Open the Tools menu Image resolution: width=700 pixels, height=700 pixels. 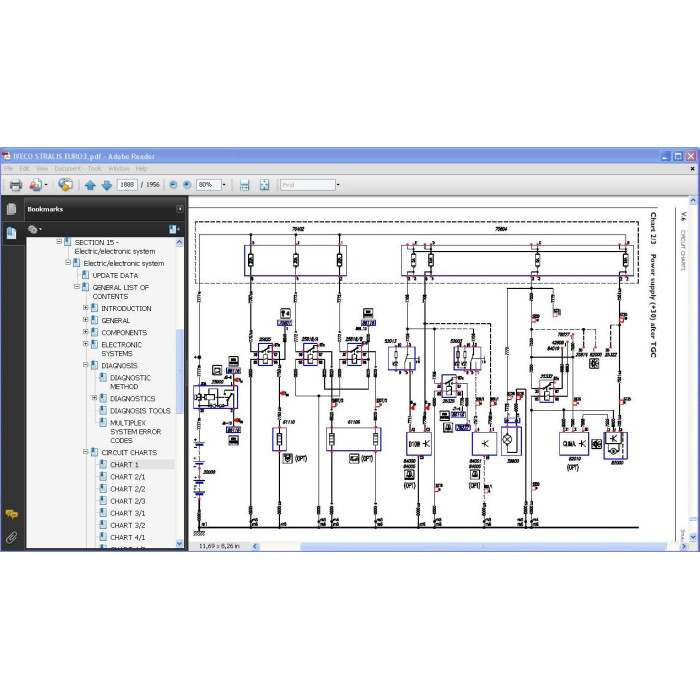coord(95,169)
